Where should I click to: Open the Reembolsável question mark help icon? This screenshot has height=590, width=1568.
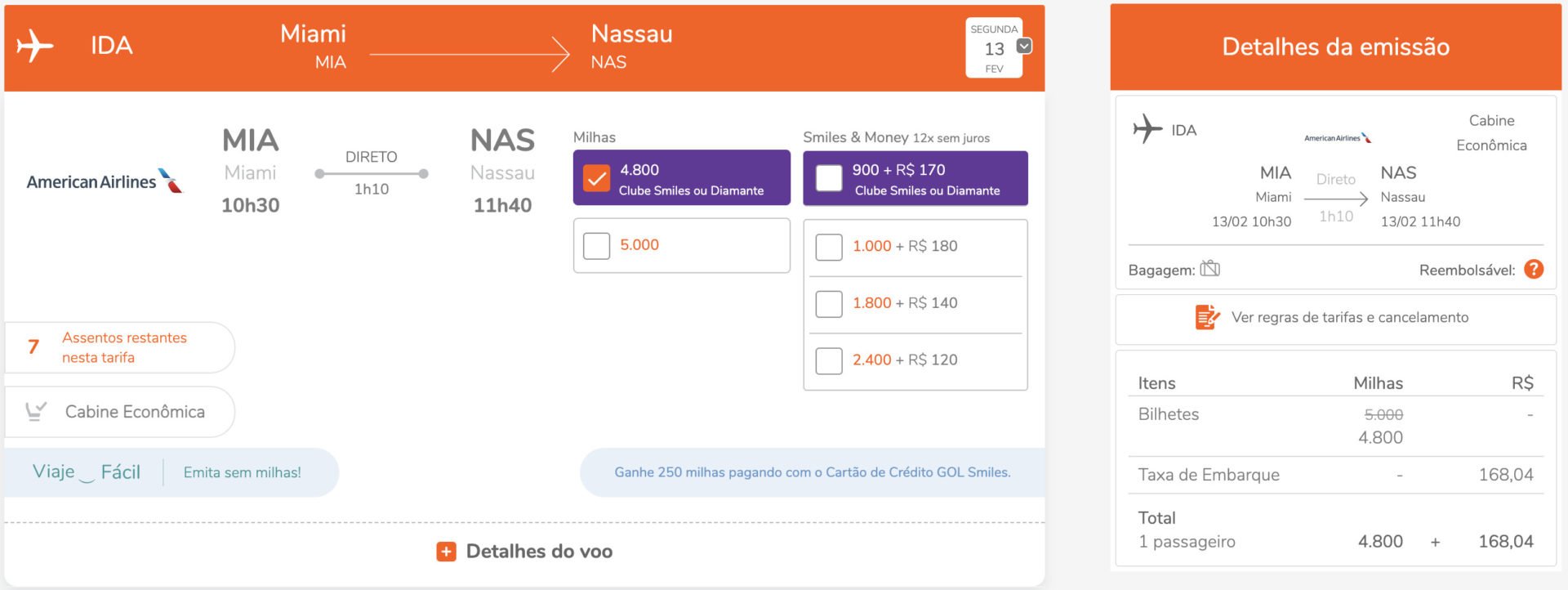click(x=1534, y=269)
